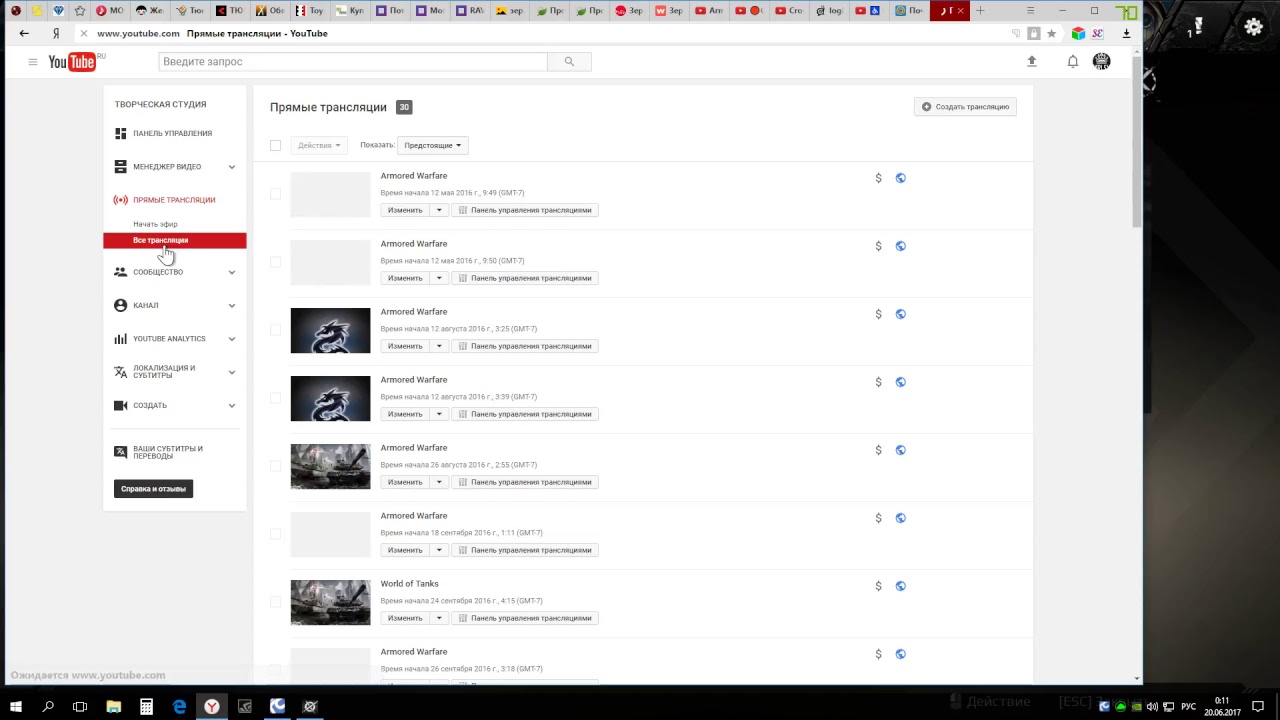Viewport: 1280px width, 720px height.
Task: Open Windows taskbar search
Action: 47,706
